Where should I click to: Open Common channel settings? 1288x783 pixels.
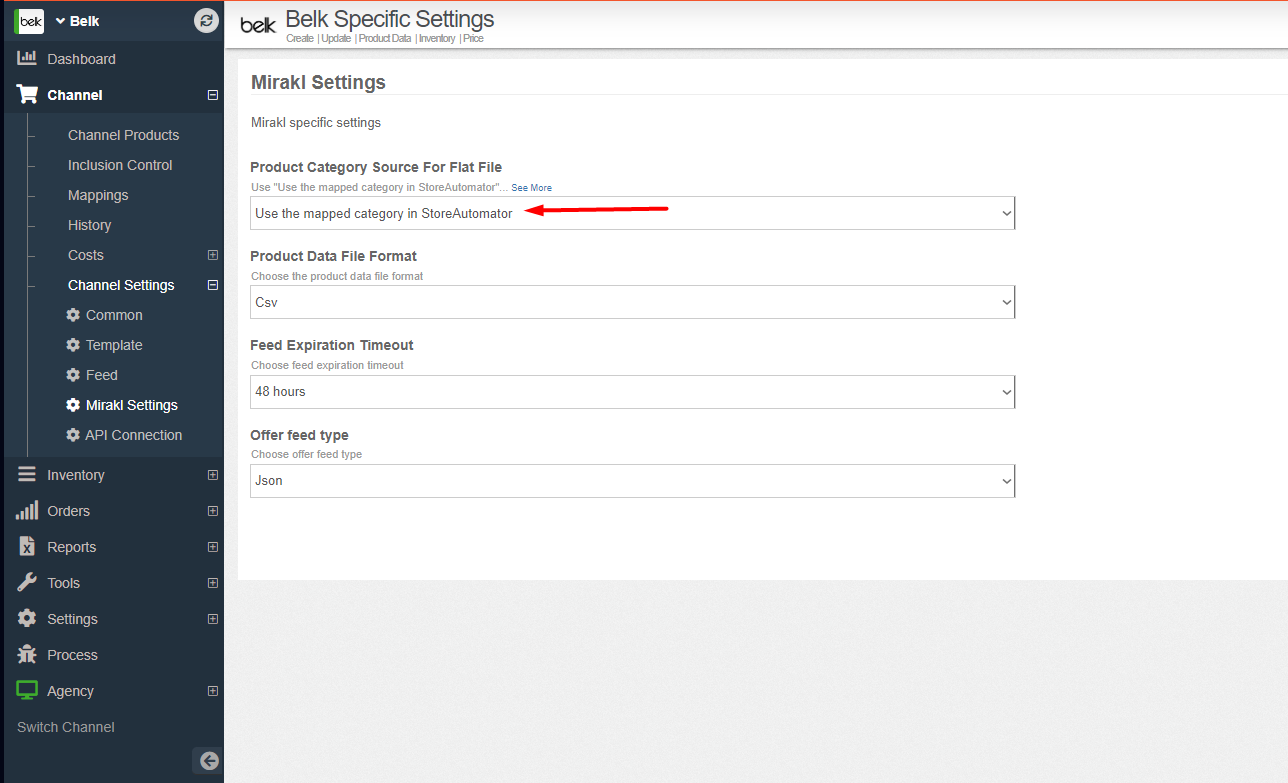point(114,315)
